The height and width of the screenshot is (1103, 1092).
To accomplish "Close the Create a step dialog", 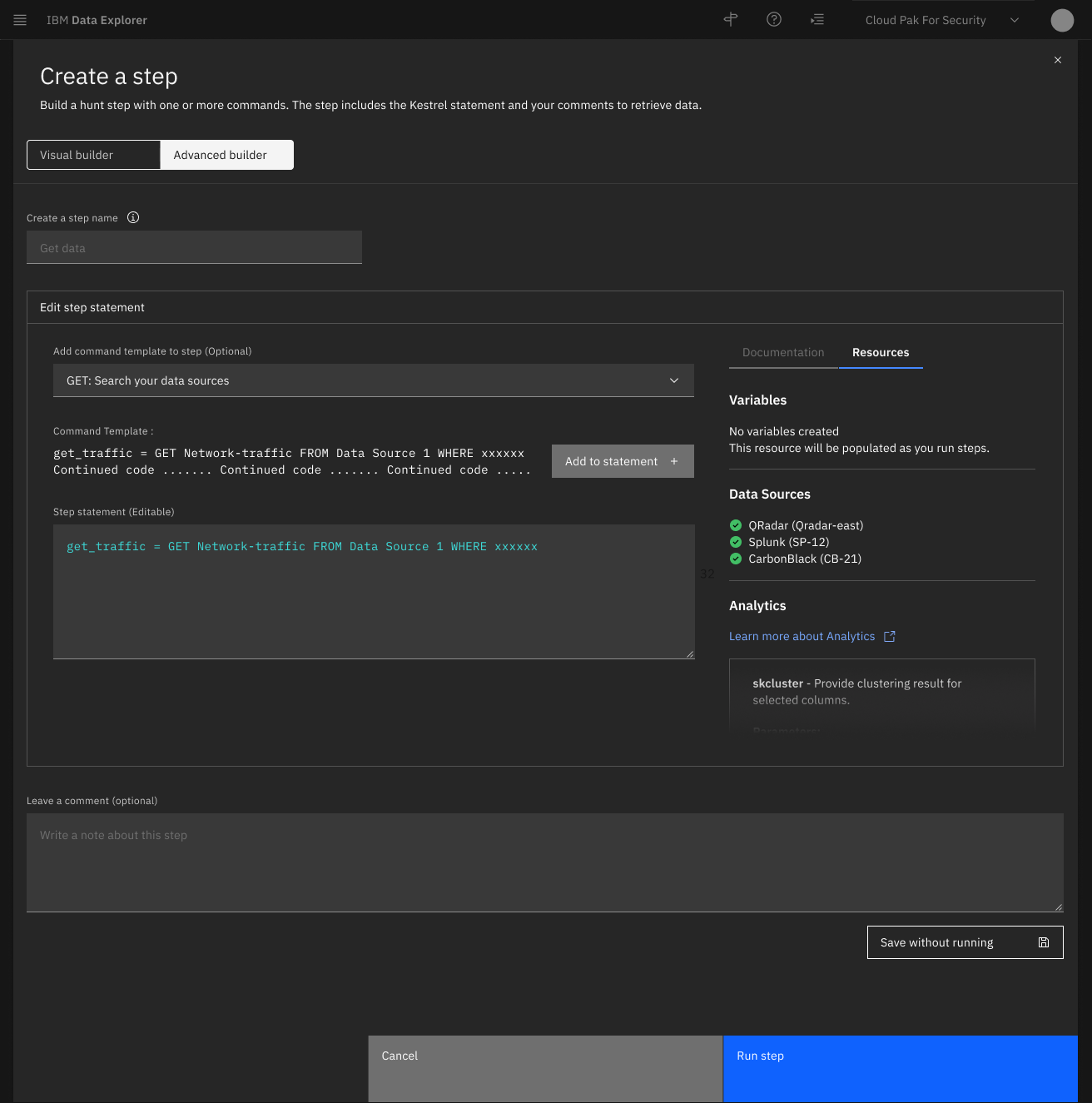I will 1058,60.
